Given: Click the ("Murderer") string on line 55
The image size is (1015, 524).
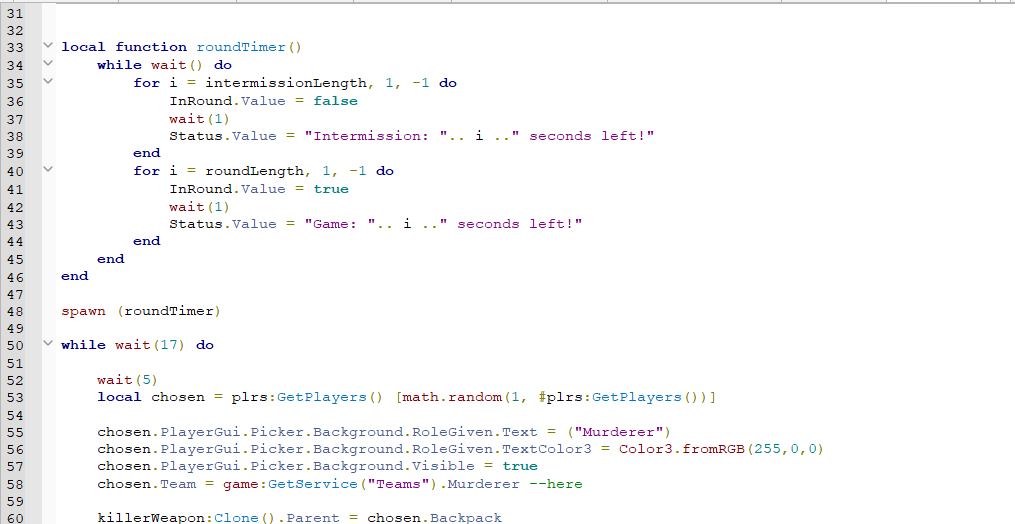Looking at the screenshot, I should 618,432.
